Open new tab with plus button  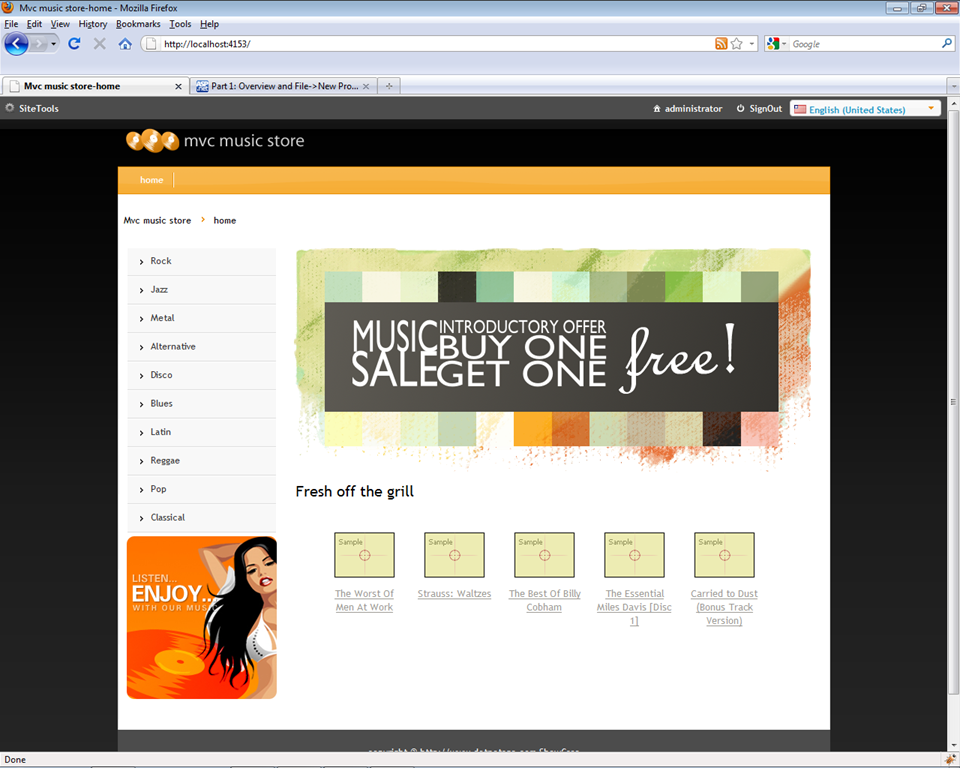[389, 86]
